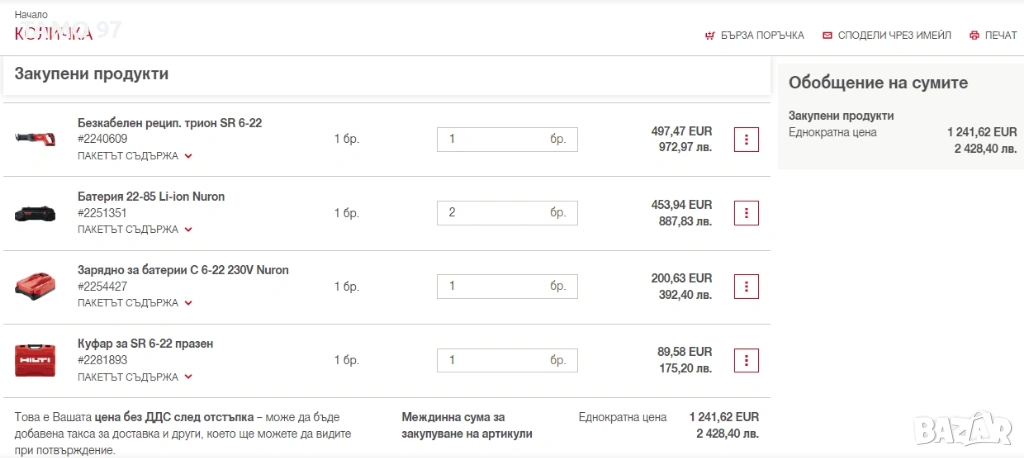Go to the Начало breadcrumb link
1024x458 pixels.
(x=31, y=15)
